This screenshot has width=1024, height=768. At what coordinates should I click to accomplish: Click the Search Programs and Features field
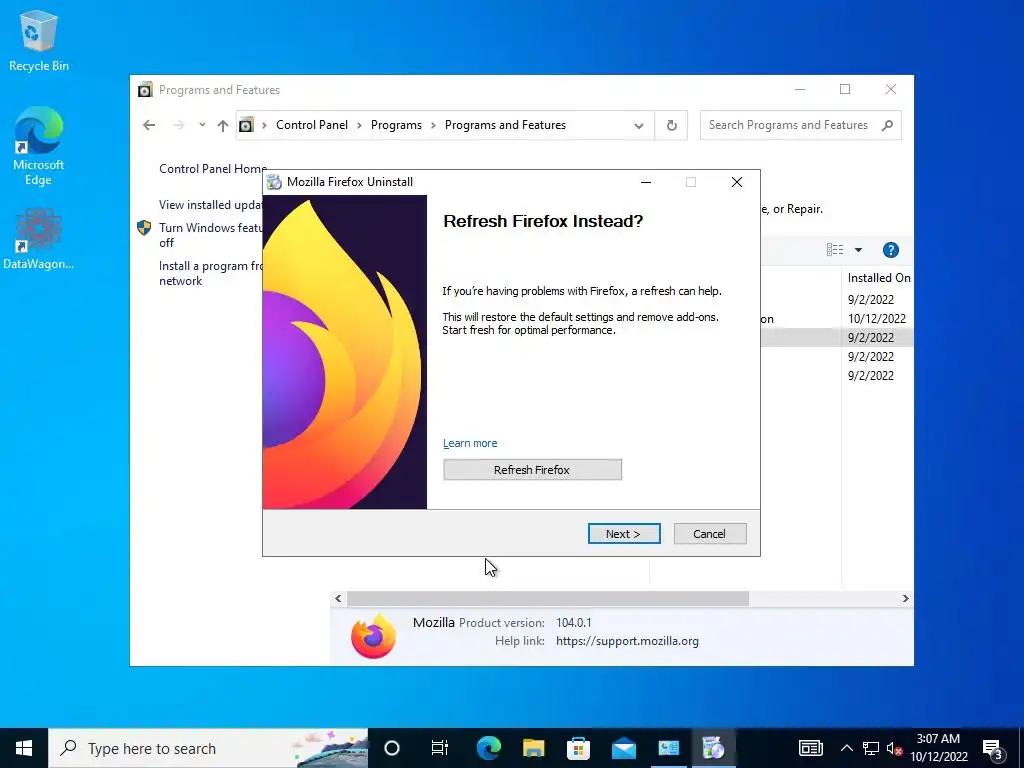[800, 125]
